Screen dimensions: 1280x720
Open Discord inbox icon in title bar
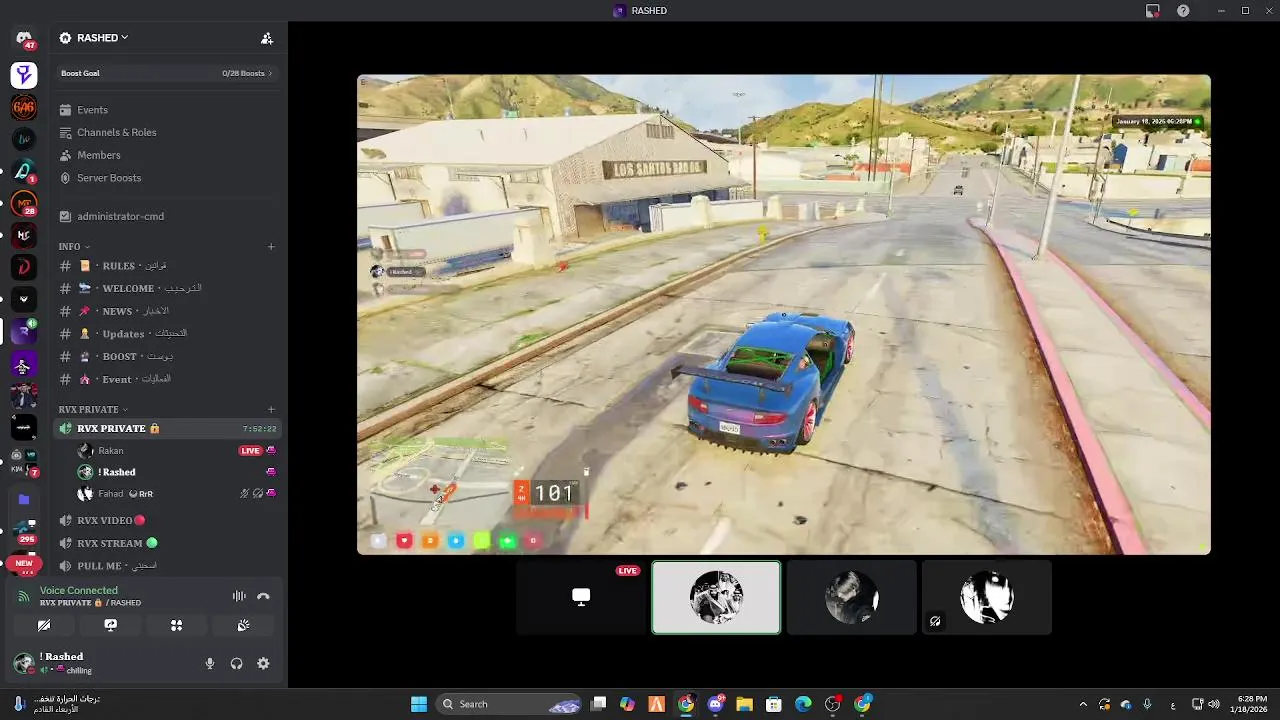pos(1153,10)
